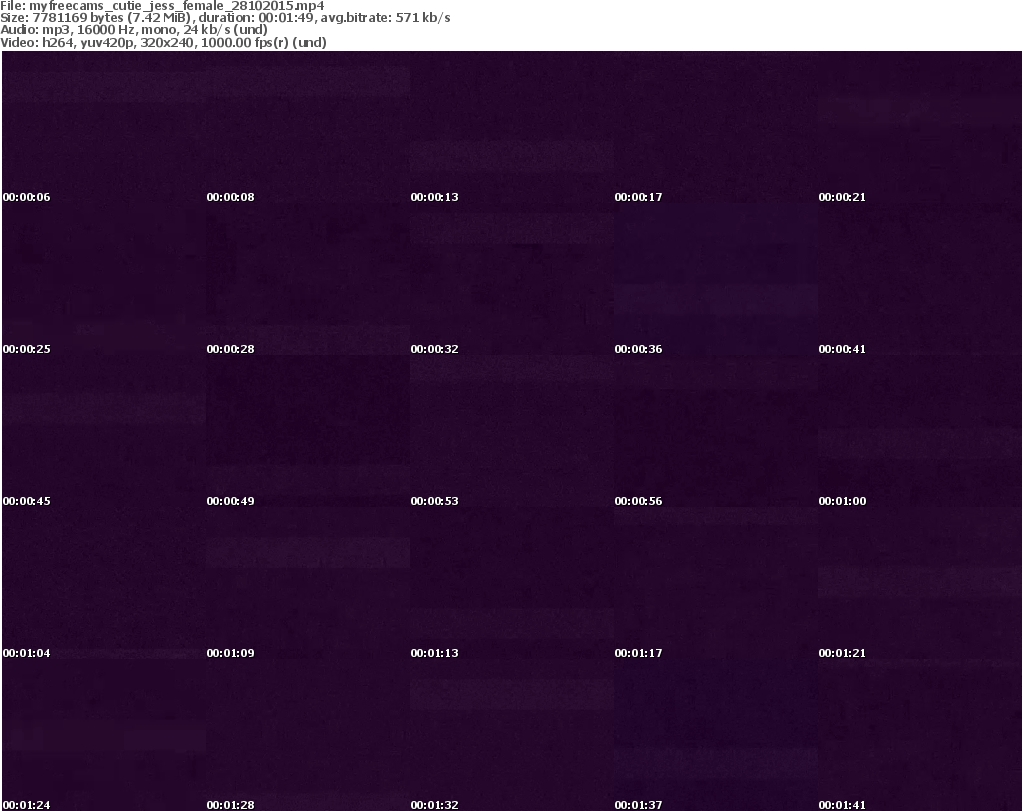The width and height of the screenshot is (1024, 811).
Task: Select the thumbnail frame at 00:00:17
Action: tap(716, 127)
